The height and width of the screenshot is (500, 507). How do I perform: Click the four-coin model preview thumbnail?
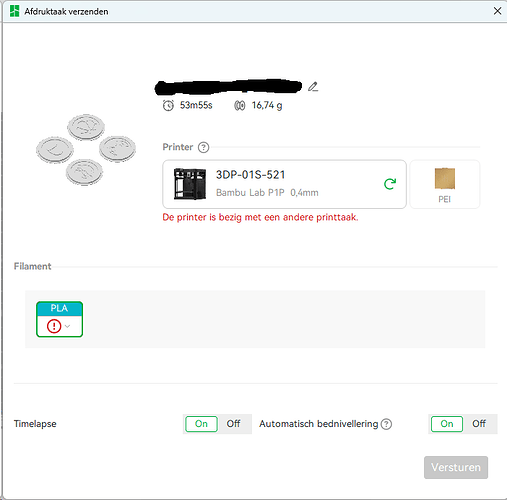(x=86, y=150)
